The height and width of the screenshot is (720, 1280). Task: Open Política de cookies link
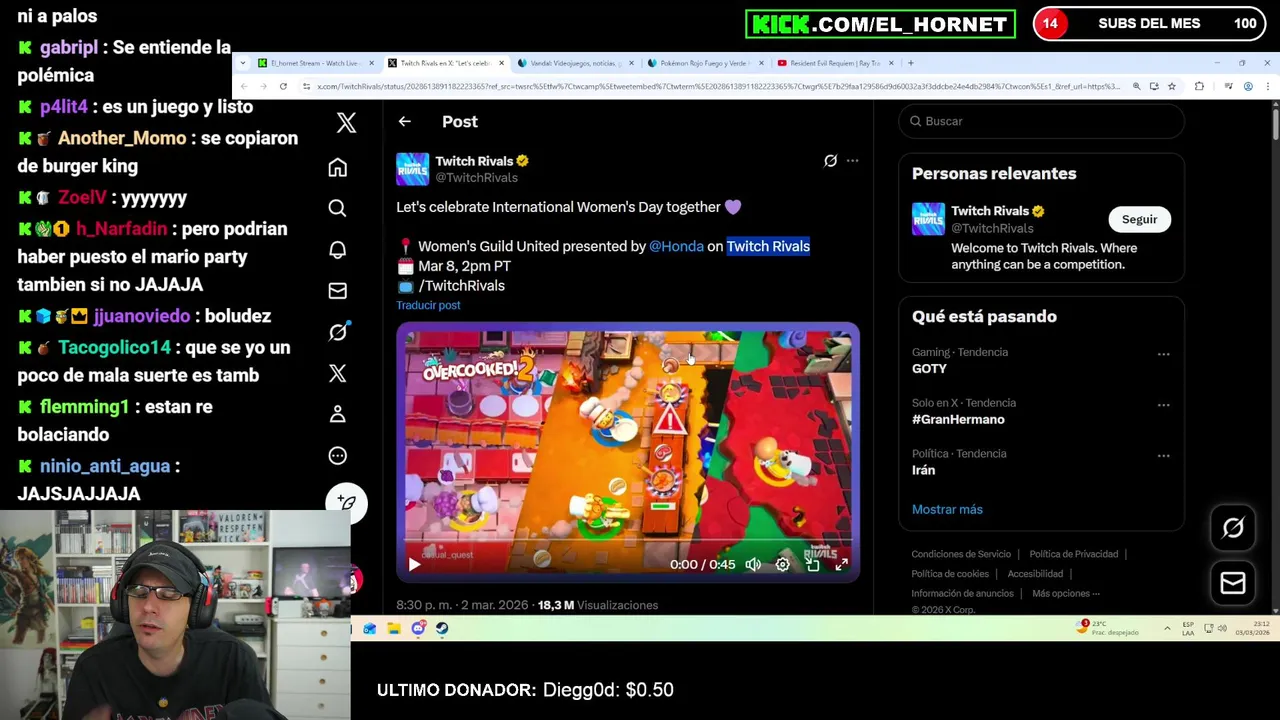950,574
